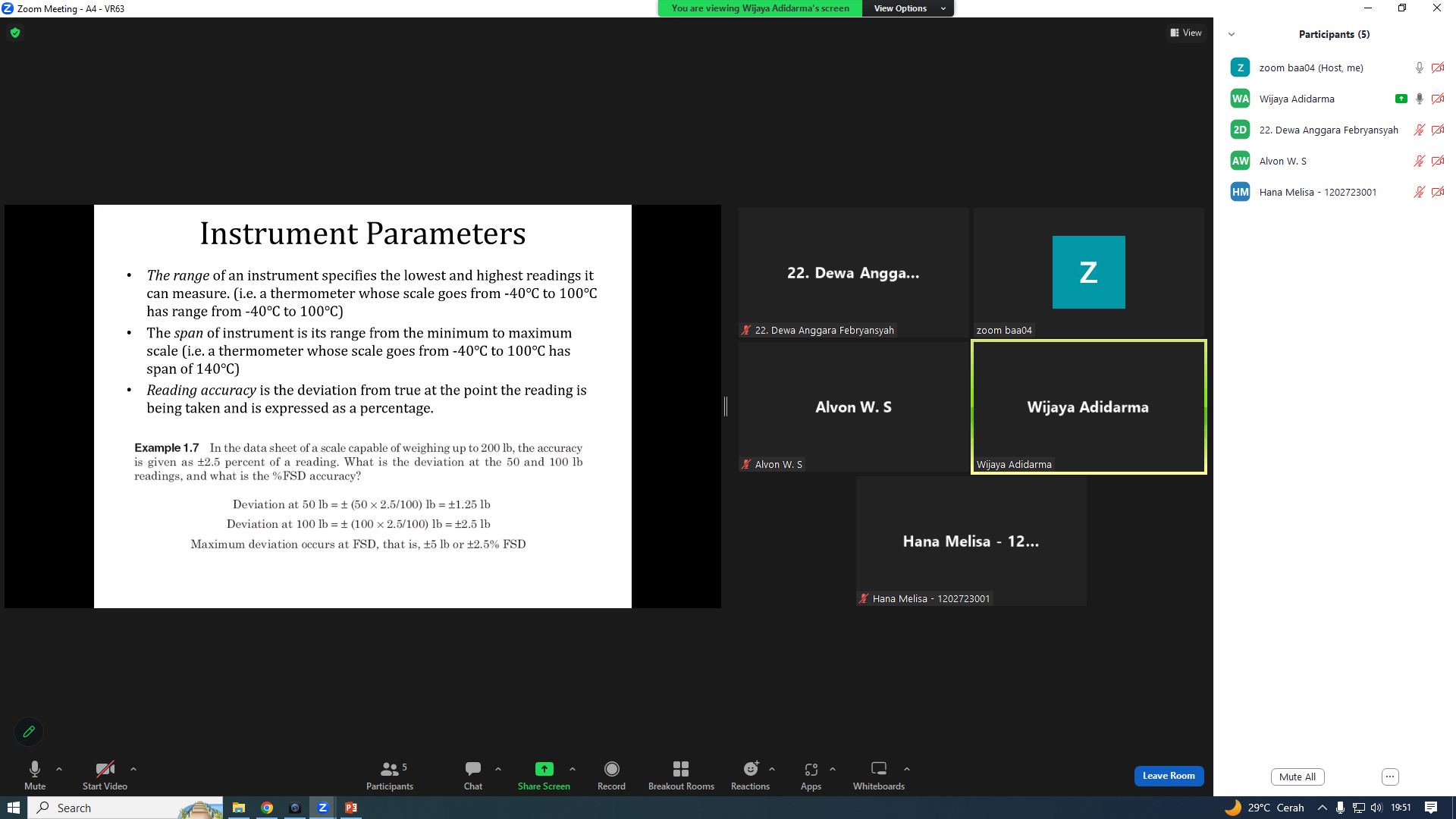Open the more options ellipsis in participants panel
This screenshot has width=1456, height=819.
[1390, 777]
